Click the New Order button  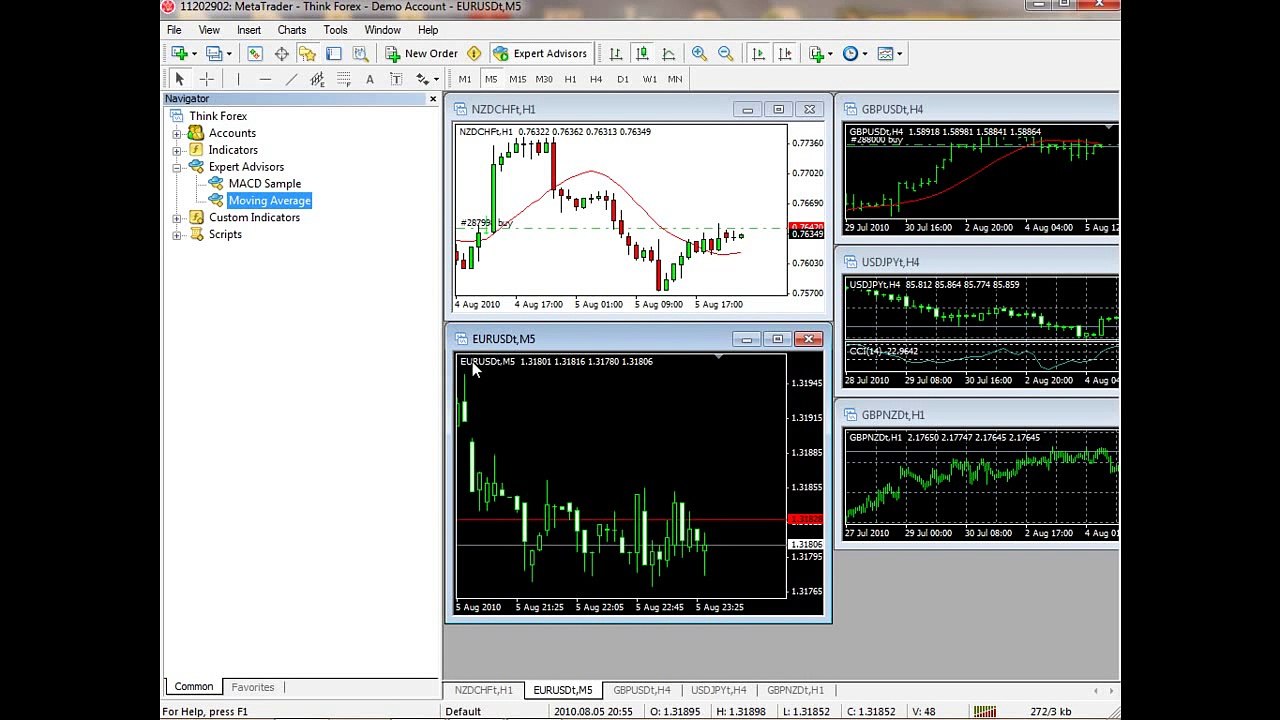pyautogui.click(x=422, y=54)
